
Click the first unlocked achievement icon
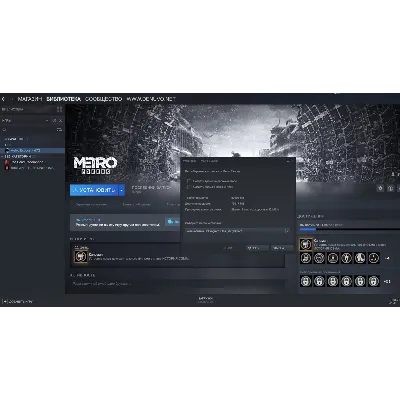tap(306, 258)
